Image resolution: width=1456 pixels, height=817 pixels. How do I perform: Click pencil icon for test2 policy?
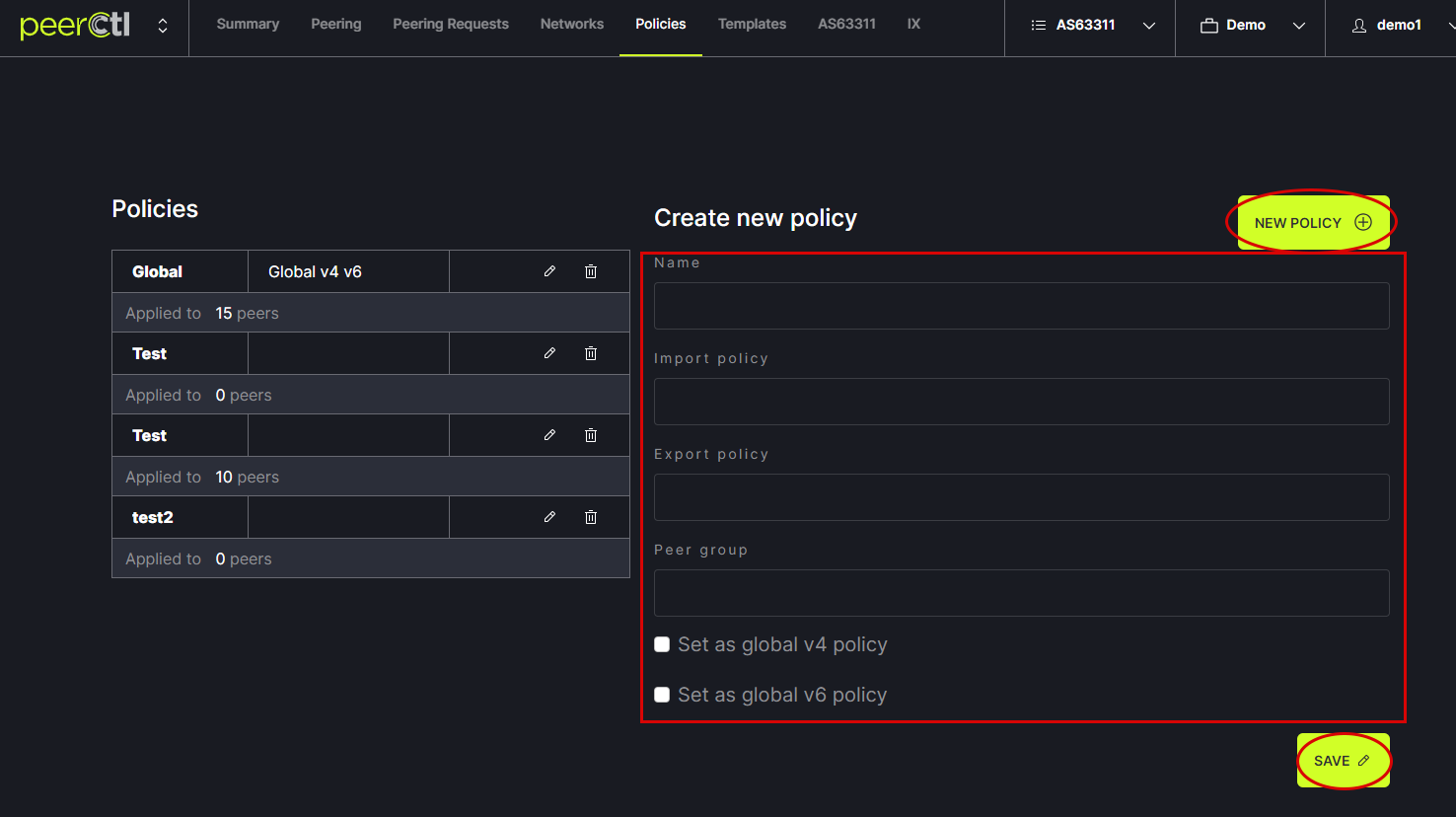[549, 517]
